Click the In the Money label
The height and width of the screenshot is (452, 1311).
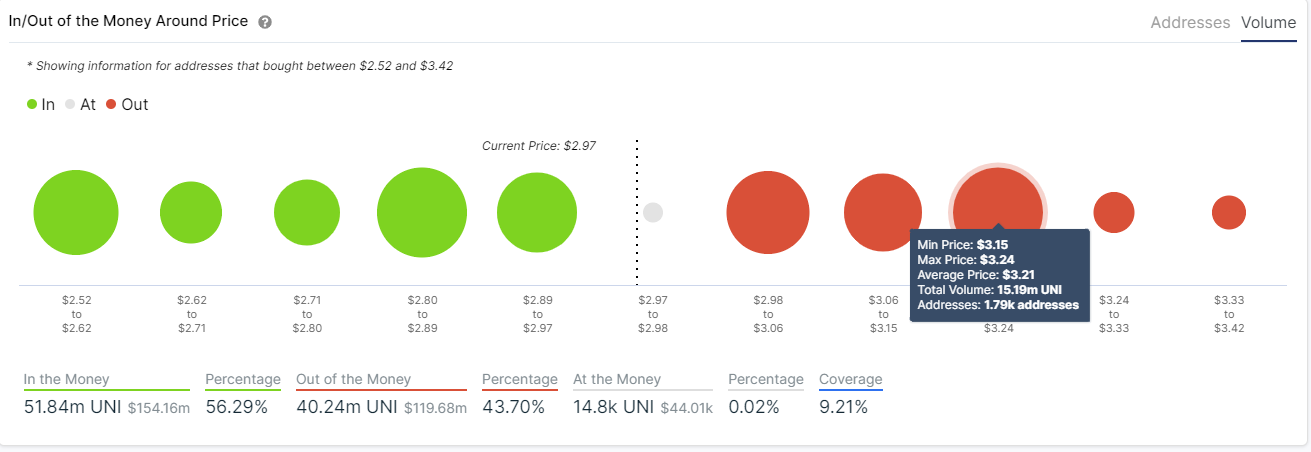pos(67,379)
